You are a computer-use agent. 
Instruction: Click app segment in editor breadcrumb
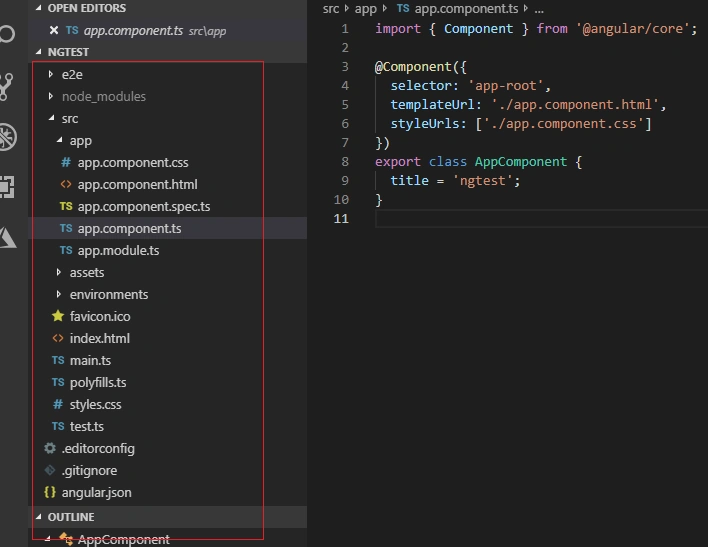365,9
